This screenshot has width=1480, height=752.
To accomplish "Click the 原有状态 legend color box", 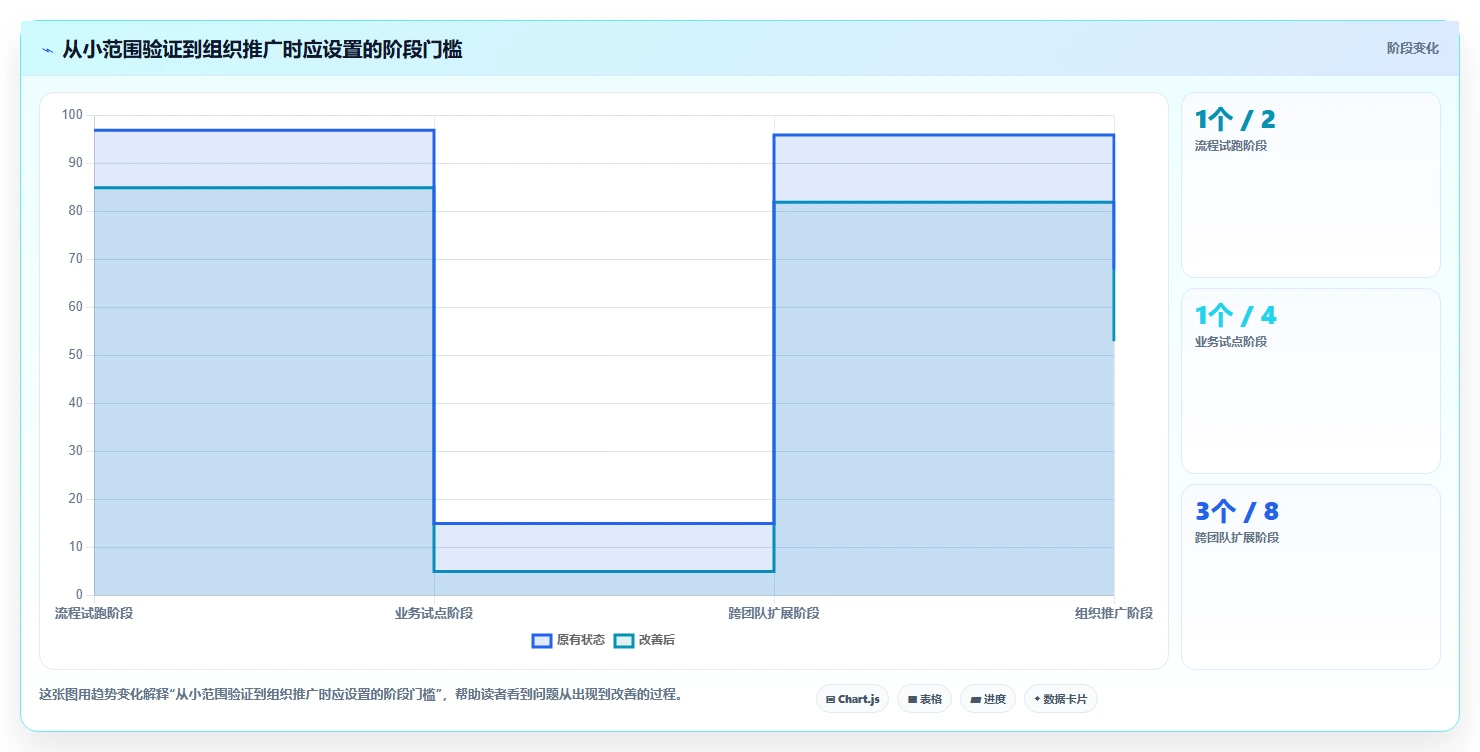I will pyautogui.click(x=542, y=640).
